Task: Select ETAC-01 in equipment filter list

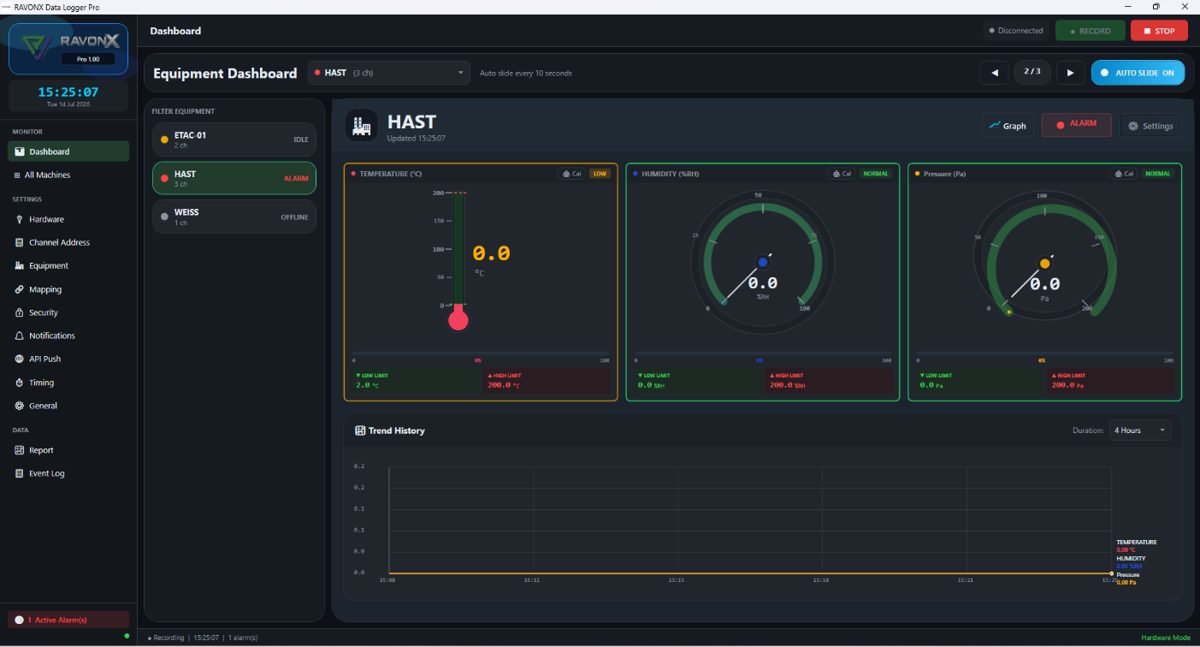Action: [x=234, y=140]
